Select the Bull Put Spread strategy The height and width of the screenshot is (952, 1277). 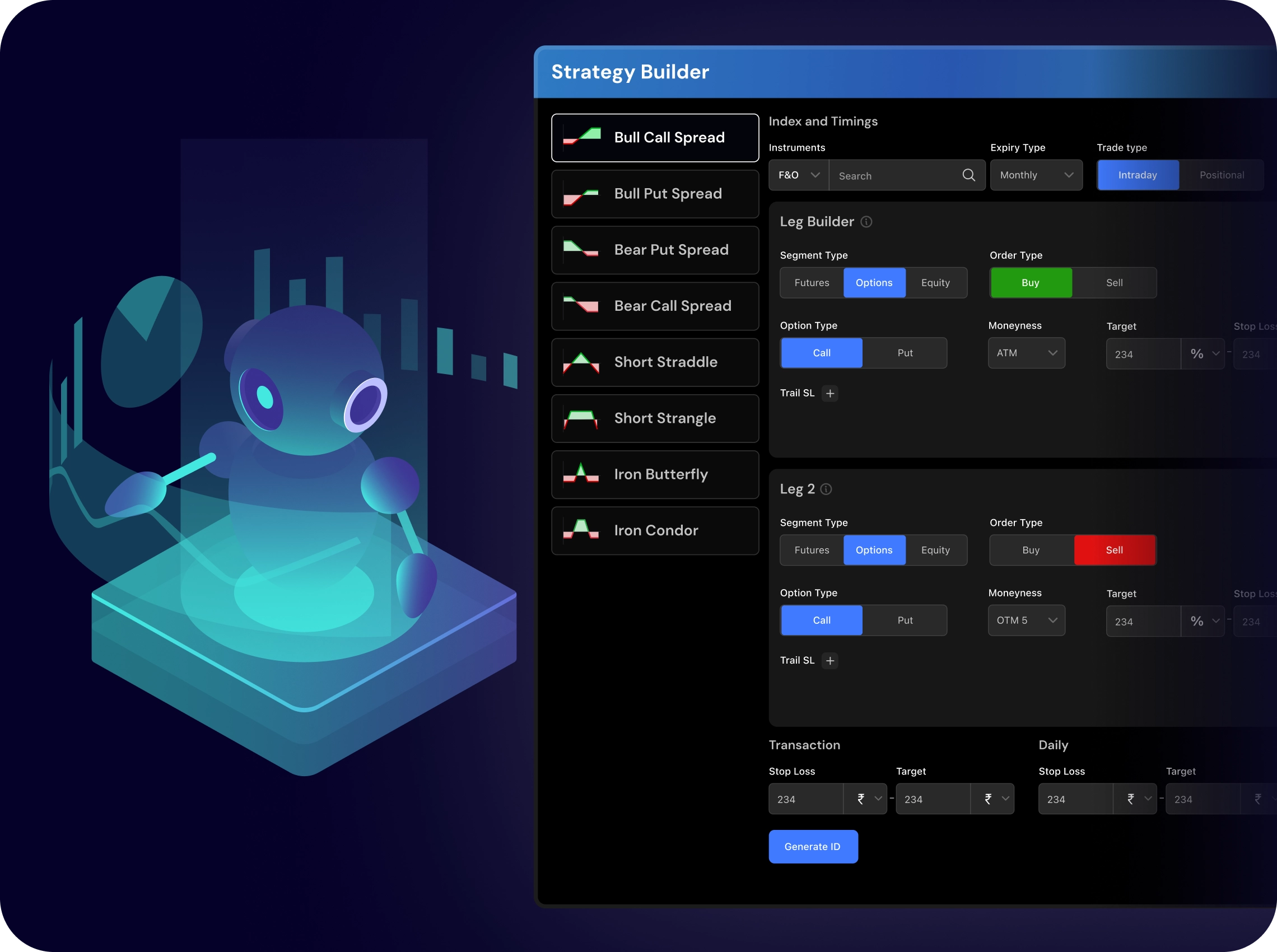[655, 194]
